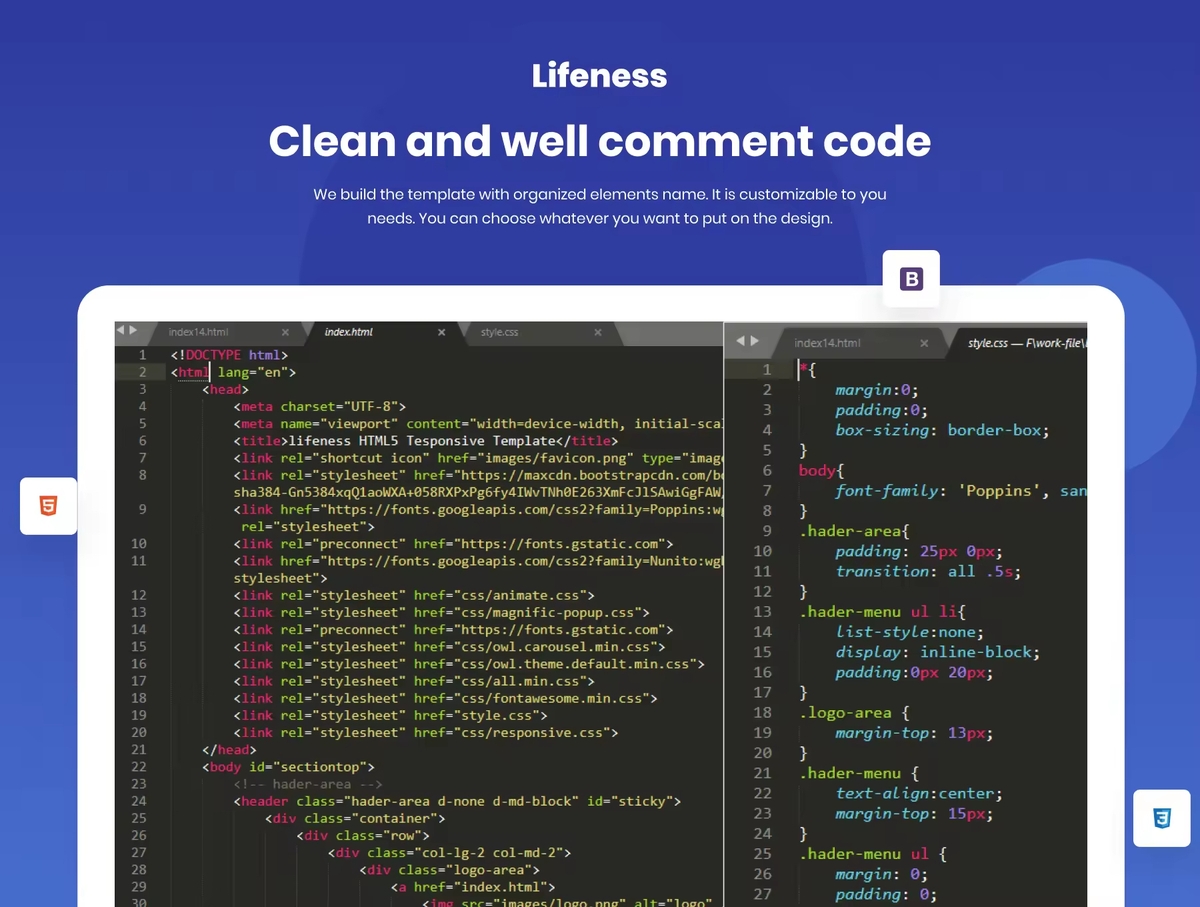
Task: Click the Bootstrap logo badge
Action: [911, 279]
